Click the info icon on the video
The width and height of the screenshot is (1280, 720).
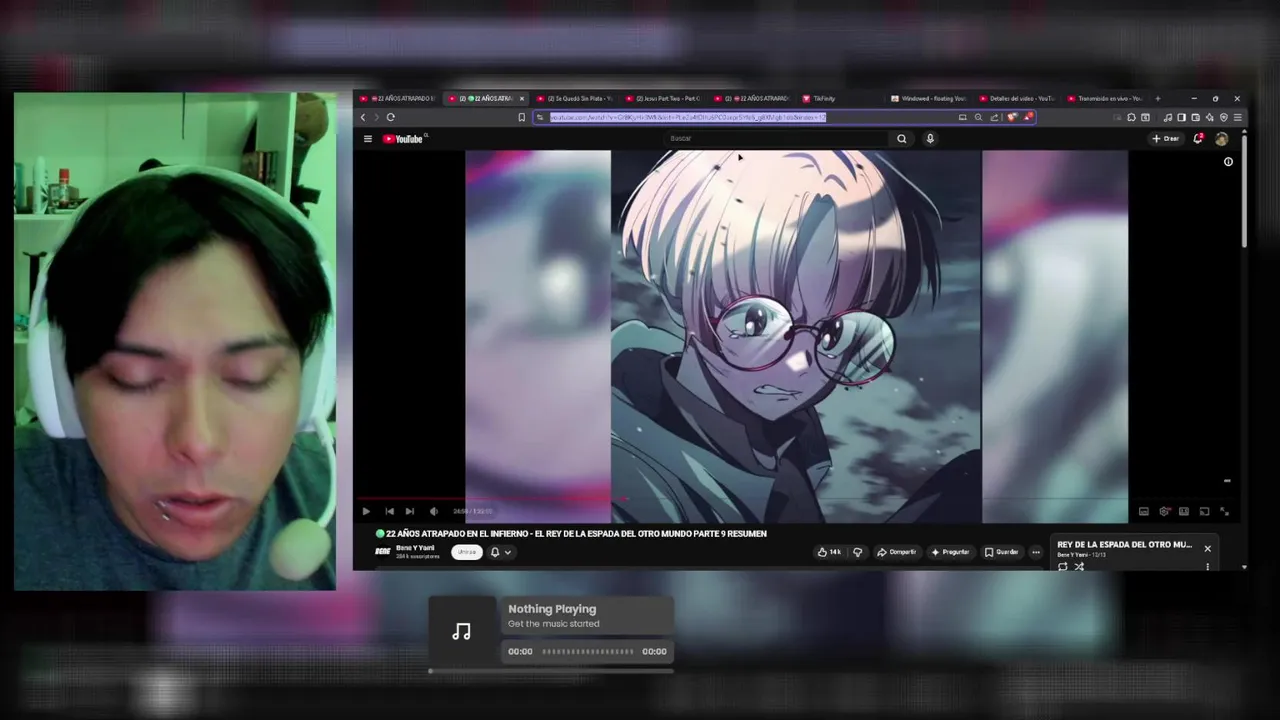(1228, 162)
